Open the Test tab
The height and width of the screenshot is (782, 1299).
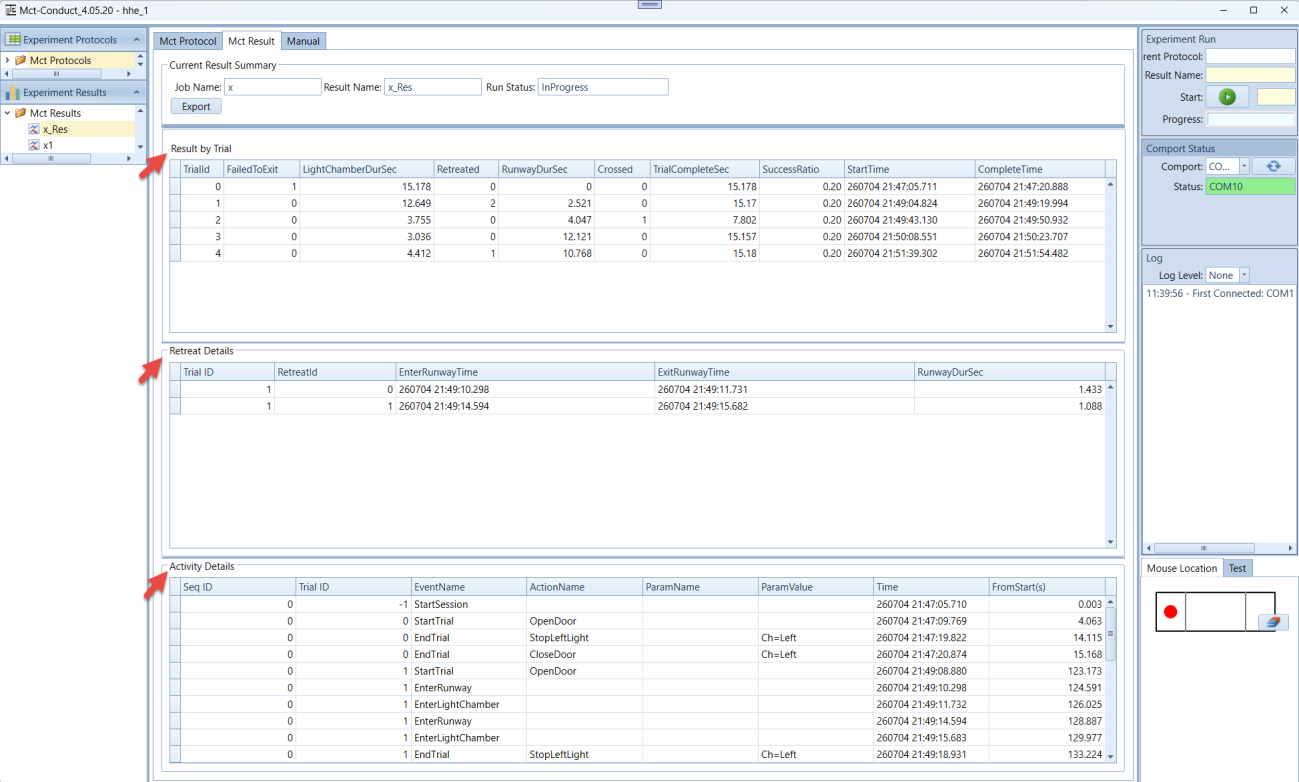[1237, 568]
